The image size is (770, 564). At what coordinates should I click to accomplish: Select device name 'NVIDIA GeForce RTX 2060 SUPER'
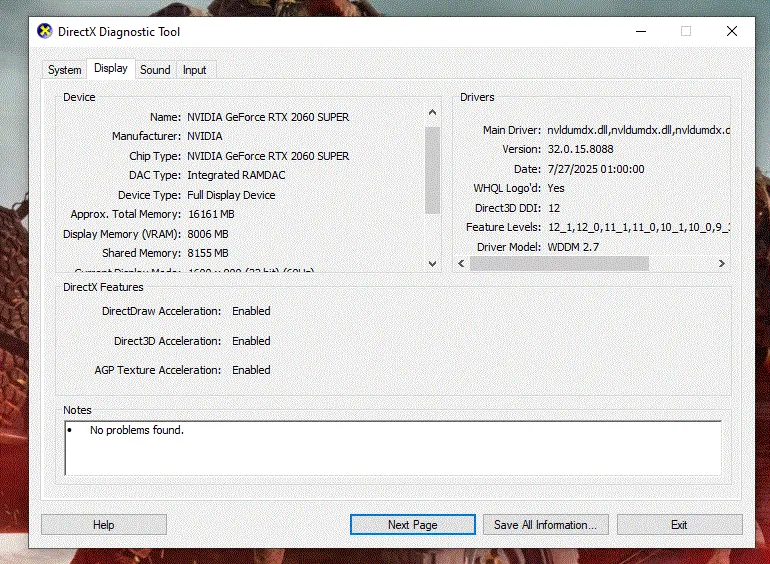[x=268, y=117]
